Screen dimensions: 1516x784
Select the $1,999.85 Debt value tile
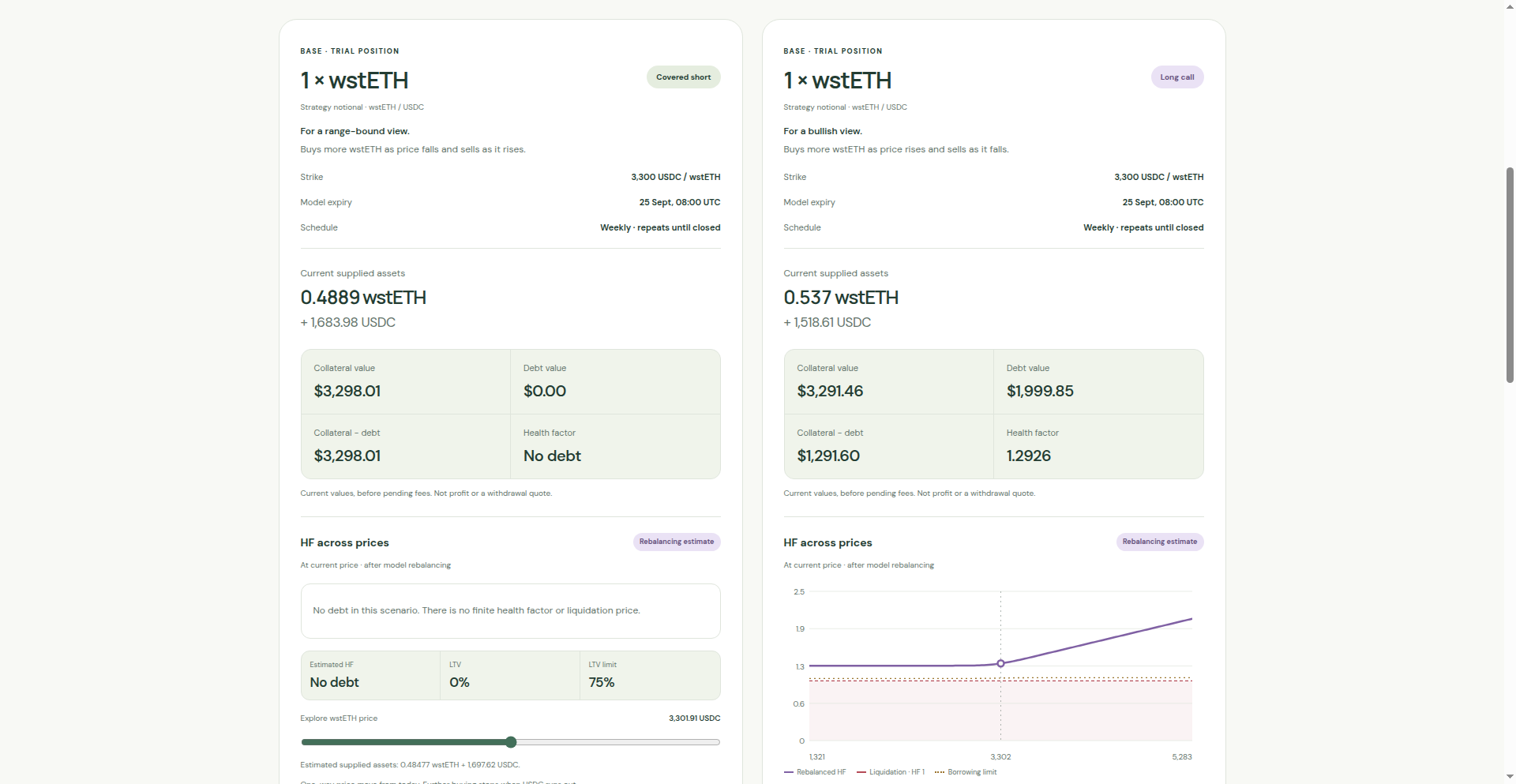click(x=1098, y=382)
